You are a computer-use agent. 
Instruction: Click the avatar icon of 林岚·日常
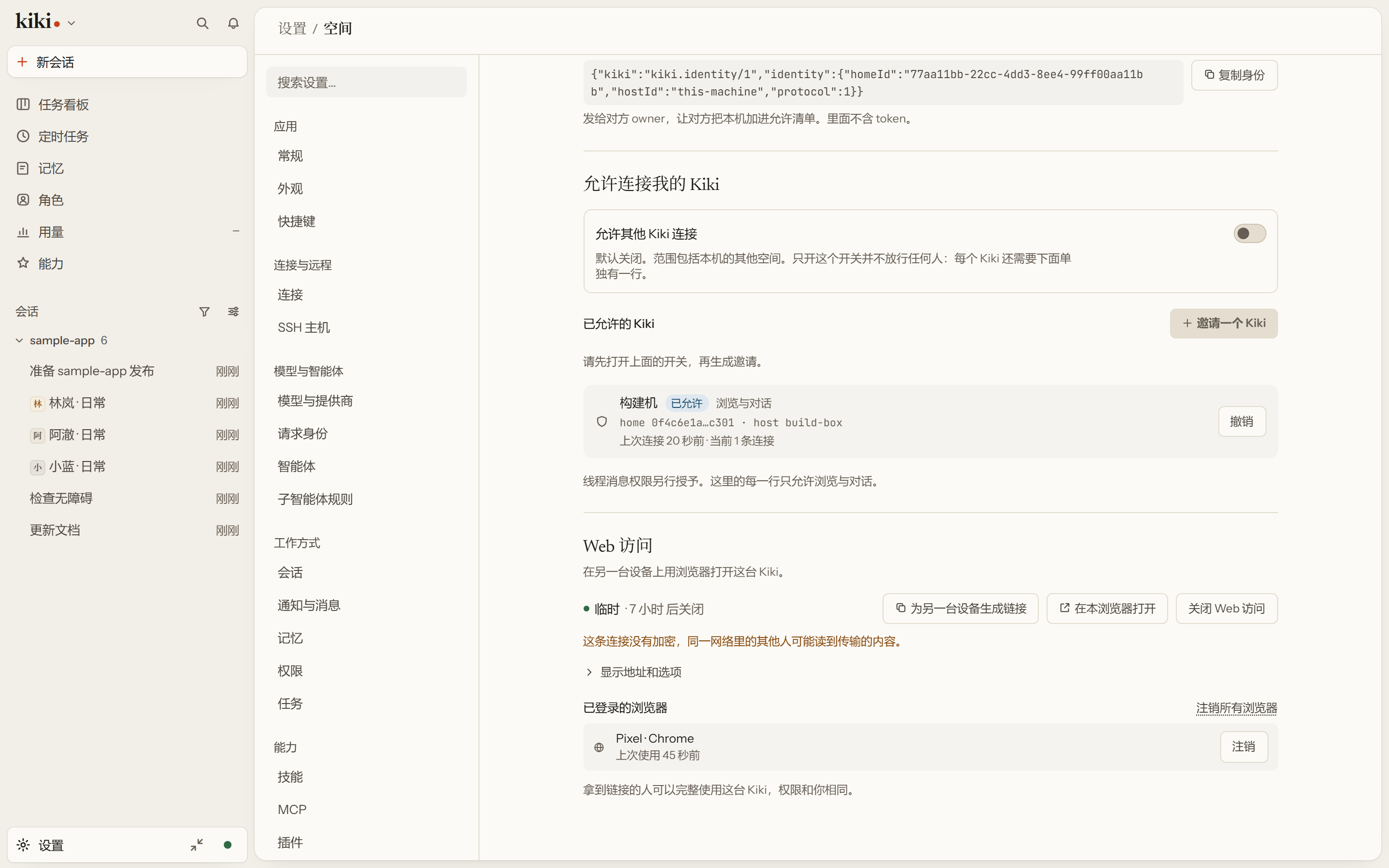(x=37, y=404)
